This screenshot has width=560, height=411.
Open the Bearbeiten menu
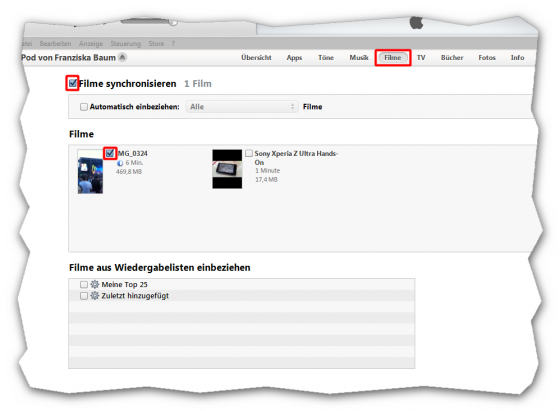(x=55, y=44)
